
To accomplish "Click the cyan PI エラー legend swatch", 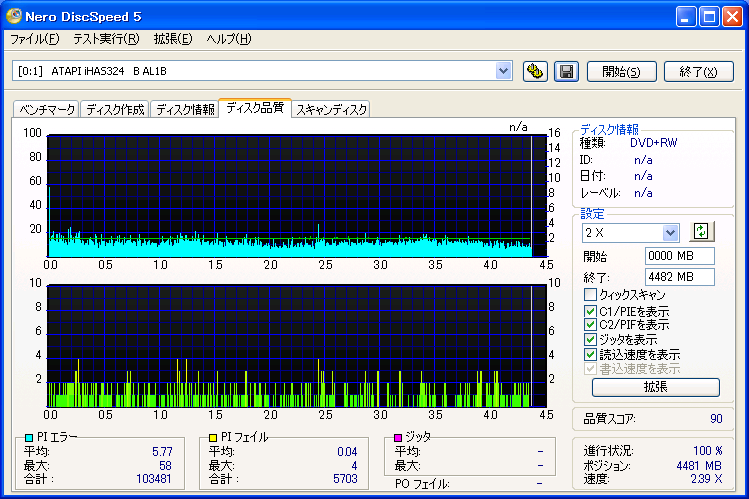I will (x=28, y=437).
